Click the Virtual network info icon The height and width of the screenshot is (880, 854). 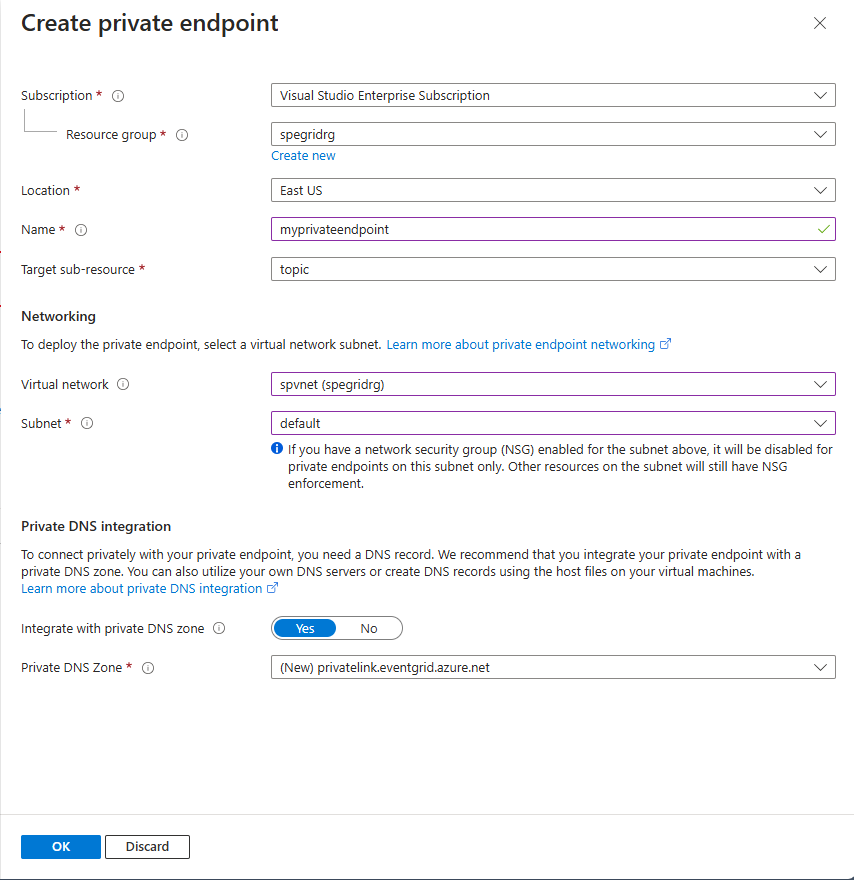click(x=123, y=384)
